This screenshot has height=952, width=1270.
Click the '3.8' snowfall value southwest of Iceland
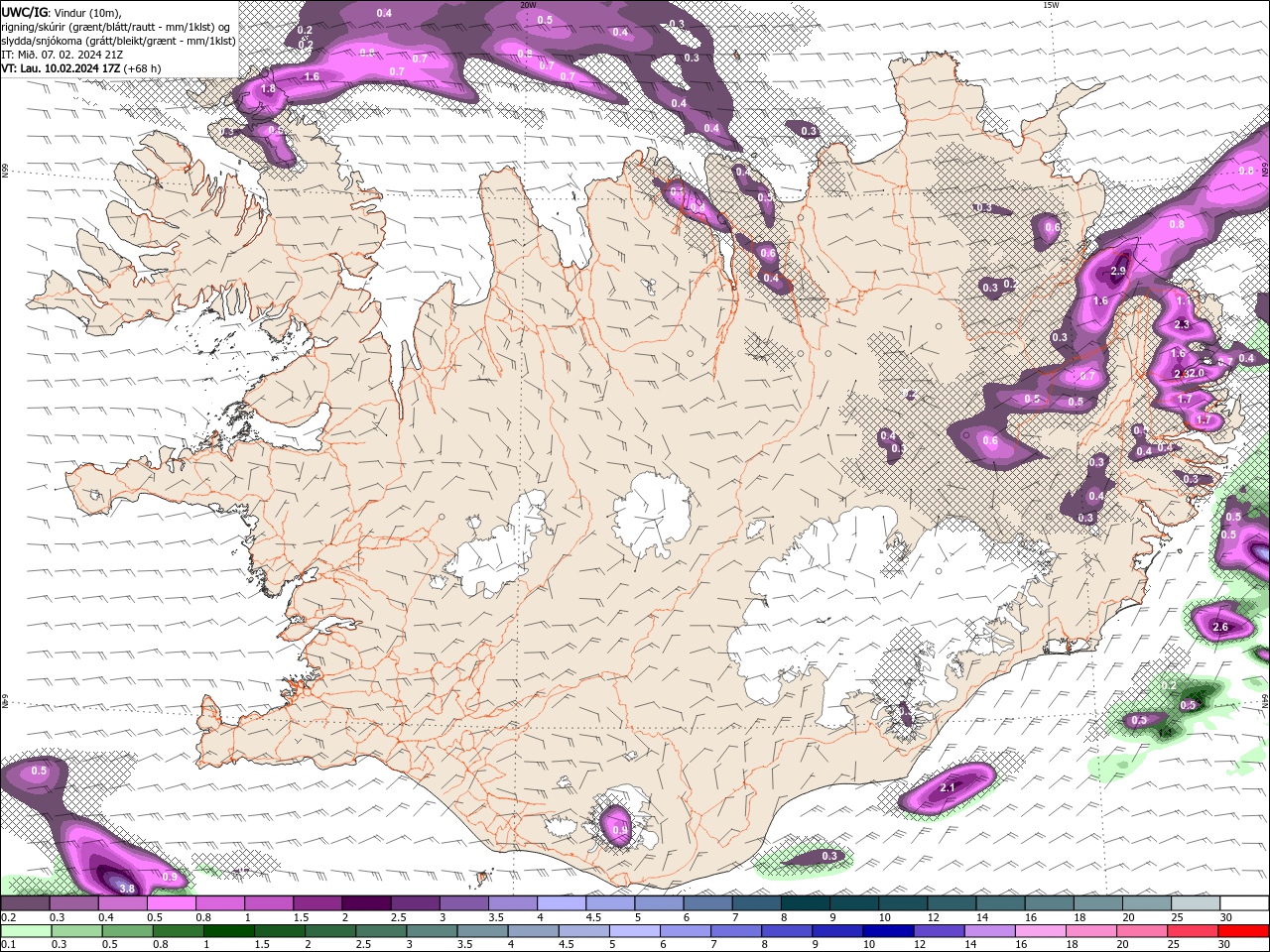click(127, 889)
